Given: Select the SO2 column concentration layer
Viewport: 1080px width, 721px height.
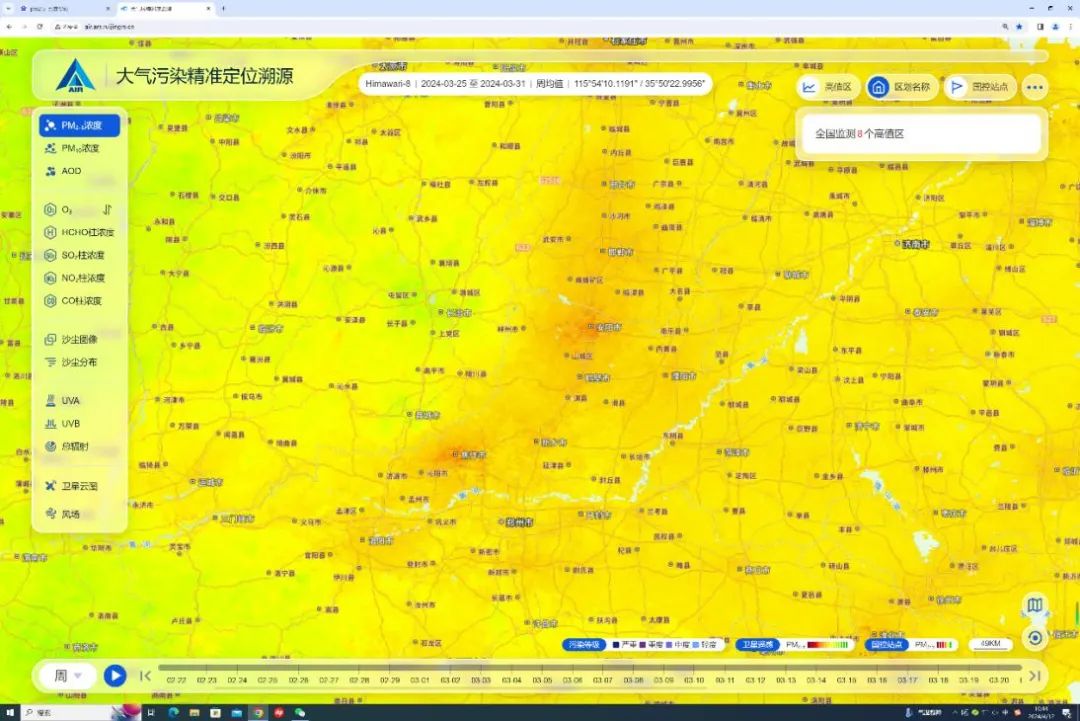Looking at the screenshot, I should click(80, 256).
